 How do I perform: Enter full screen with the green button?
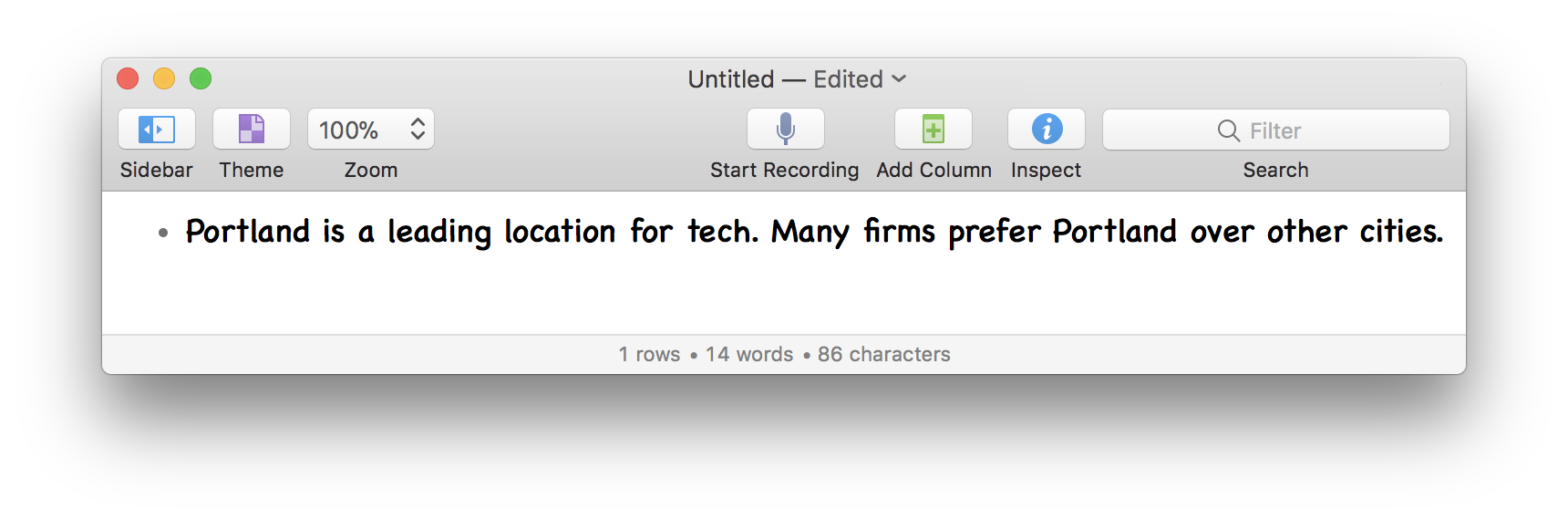coord(201,79)
